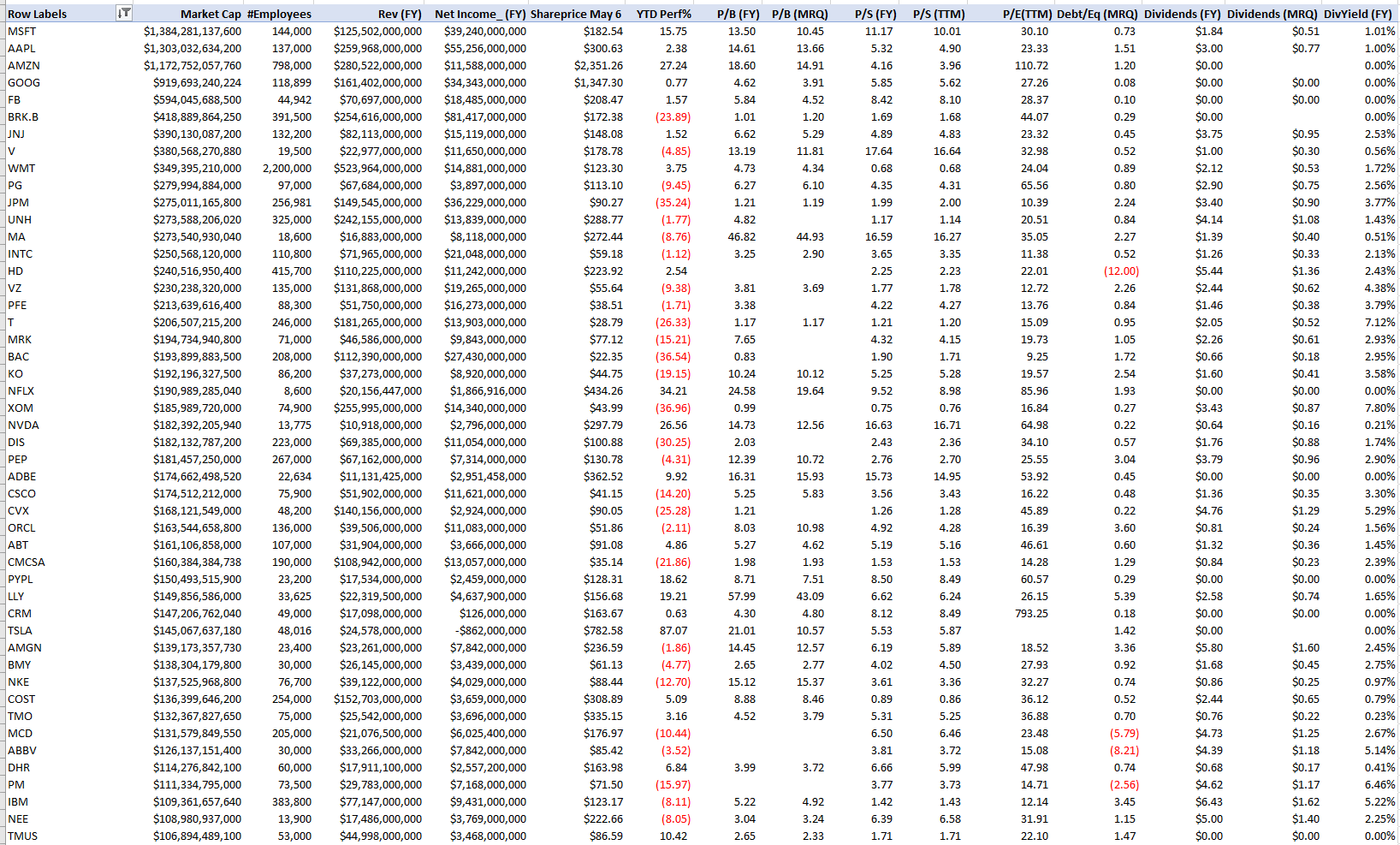Select the Market Cap column header
Viewport: 1400px width, 845px height.
click(211, 14)
